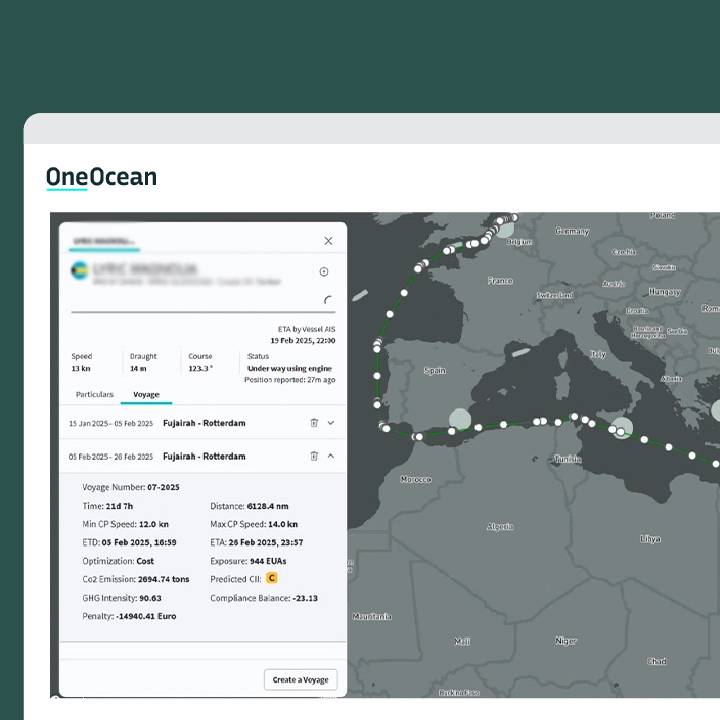Image resolution: width=720 pixels, height=720 pixels.
Task: Click the large circle marker off Spain's southeast coast
Action: (459, 419)
